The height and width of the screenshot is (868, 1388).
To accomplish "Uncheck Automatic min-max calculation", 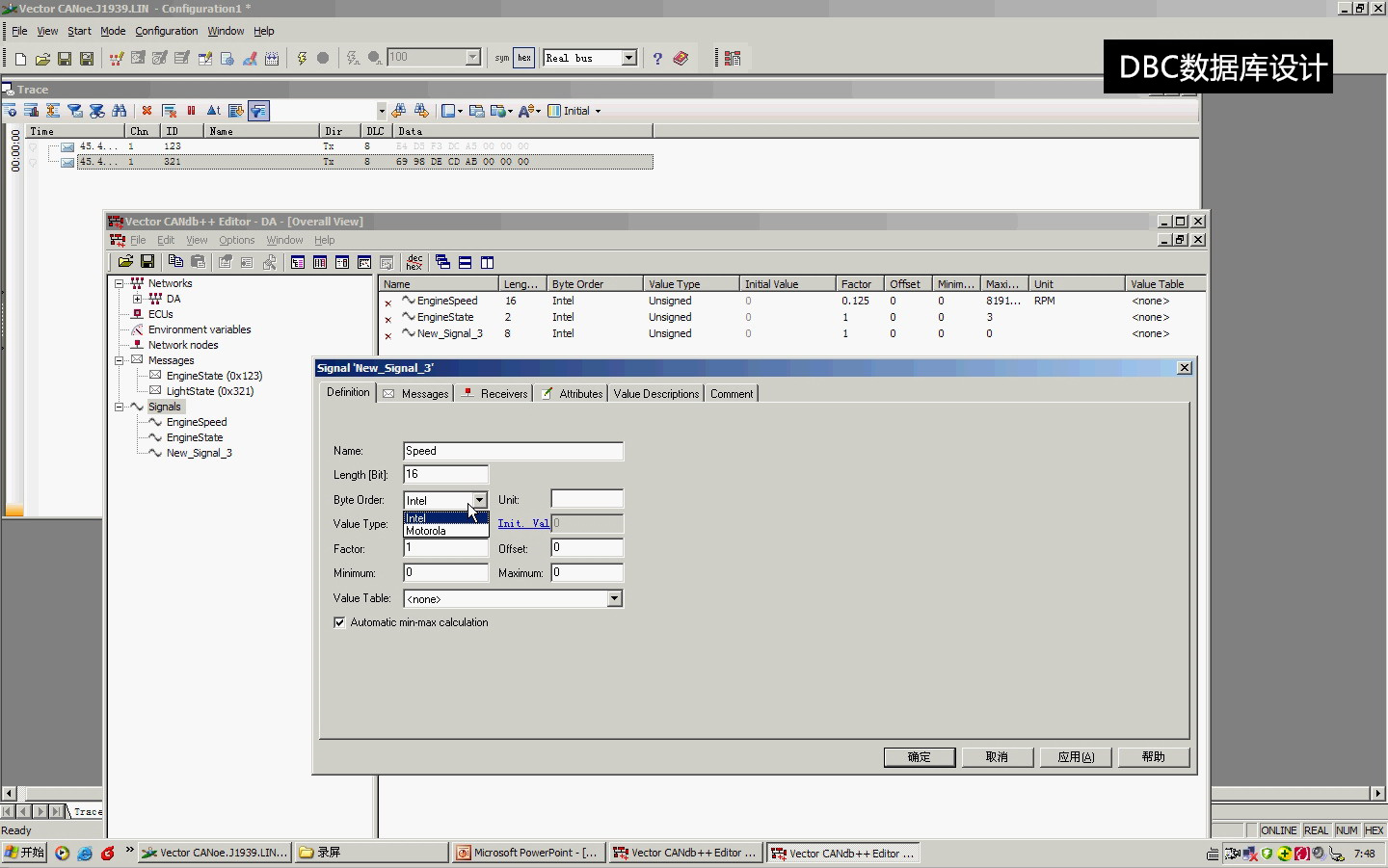I will click(339, 622).
